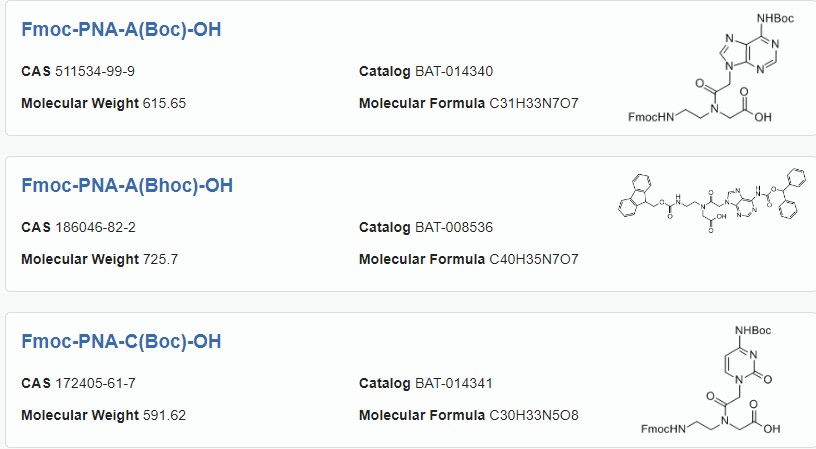Viewport: 816px width, 449px height.
Task: Click catalog number BAT-014341
Action: 454,383
